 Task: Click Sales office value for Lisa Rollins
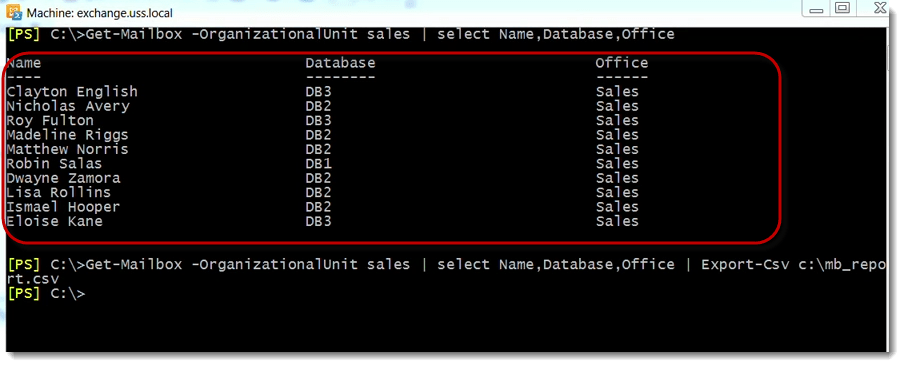[617, 192]
